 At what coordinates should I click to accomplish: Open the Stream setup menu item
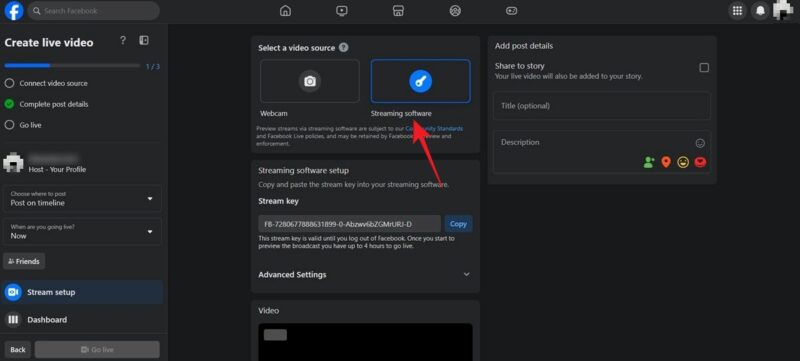click(x=82, y=292)
